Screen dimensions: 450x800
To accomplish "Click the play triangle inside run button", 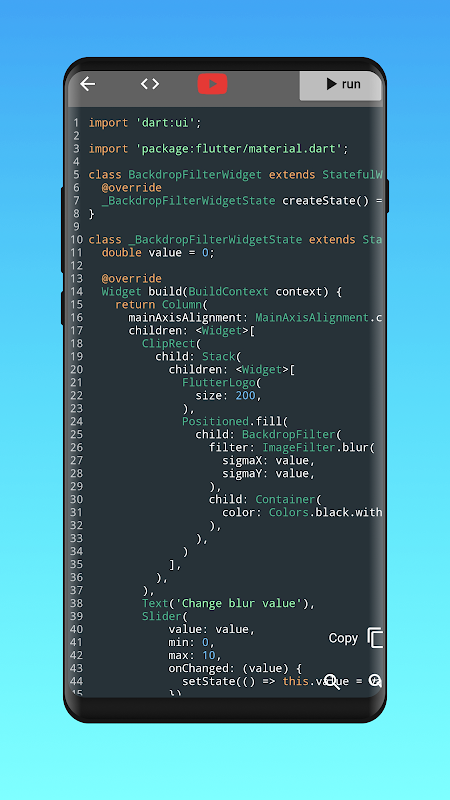I will pos(332,84).
